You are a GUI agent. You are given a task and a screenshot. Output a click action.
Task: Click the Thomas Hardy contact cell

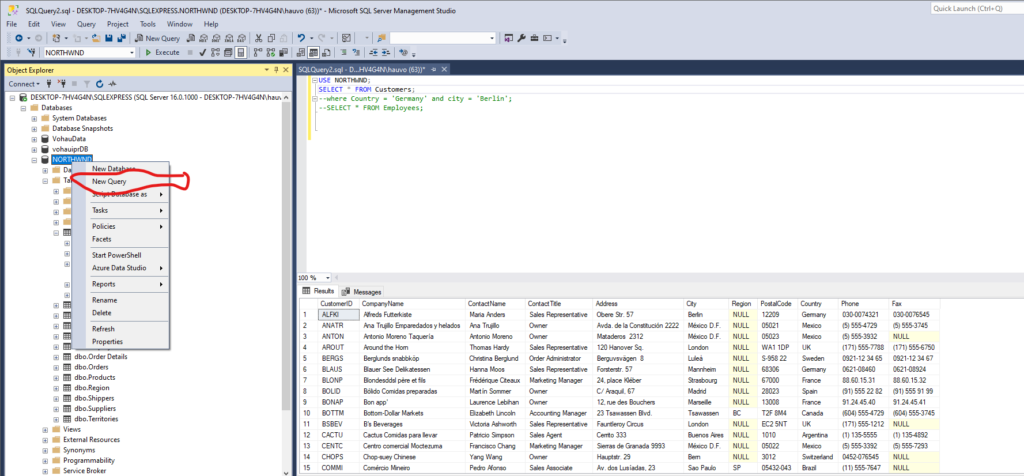point(496,348)
